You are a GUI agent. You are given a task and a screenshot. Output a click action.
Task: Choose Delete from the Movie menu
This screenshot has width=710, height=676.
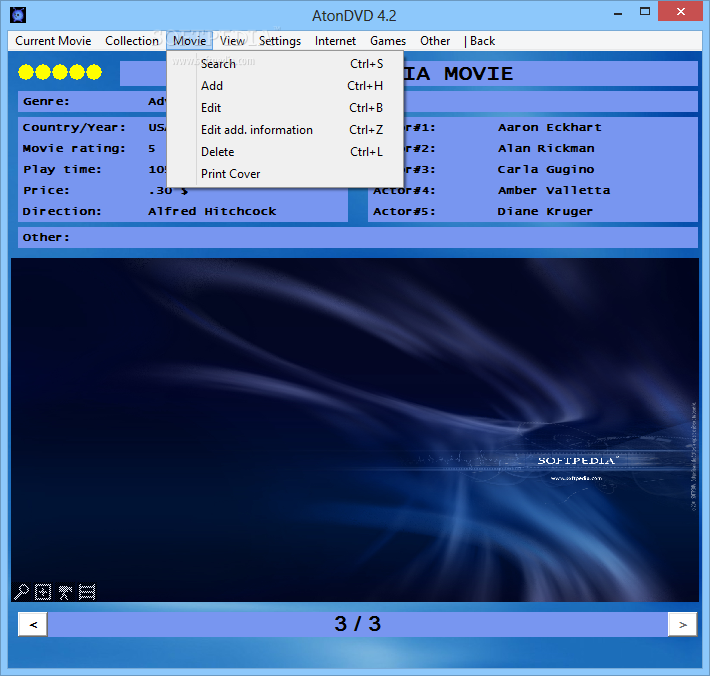coord(285,152)
